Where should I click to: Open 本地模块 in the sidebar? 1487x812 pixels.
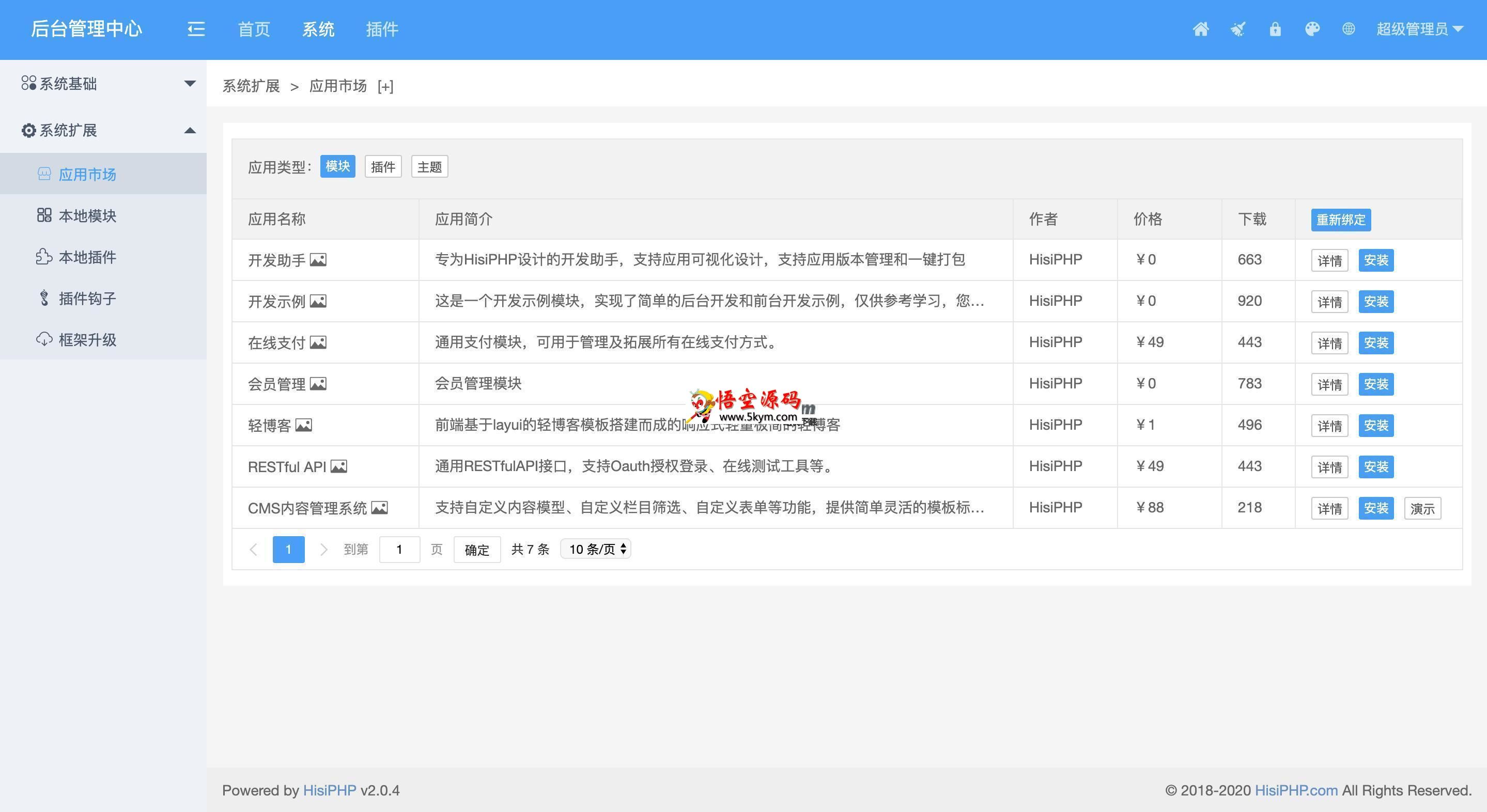103,215
